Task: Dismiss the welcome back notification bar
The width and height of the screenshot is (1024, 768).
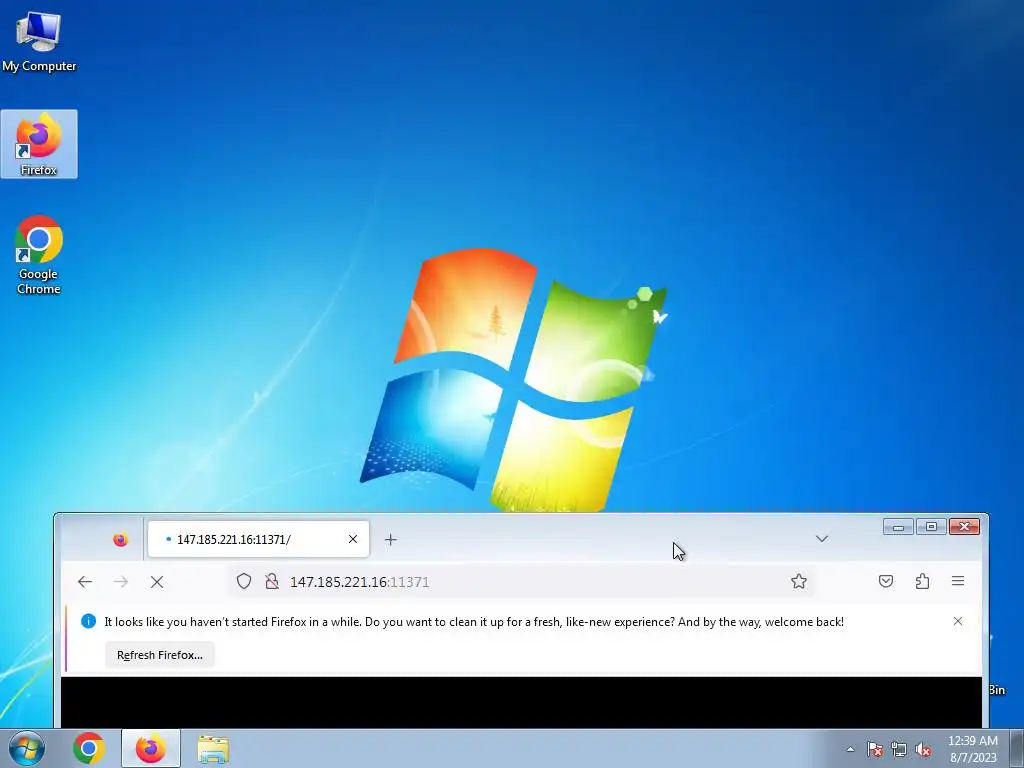Action: click(958, 621)
